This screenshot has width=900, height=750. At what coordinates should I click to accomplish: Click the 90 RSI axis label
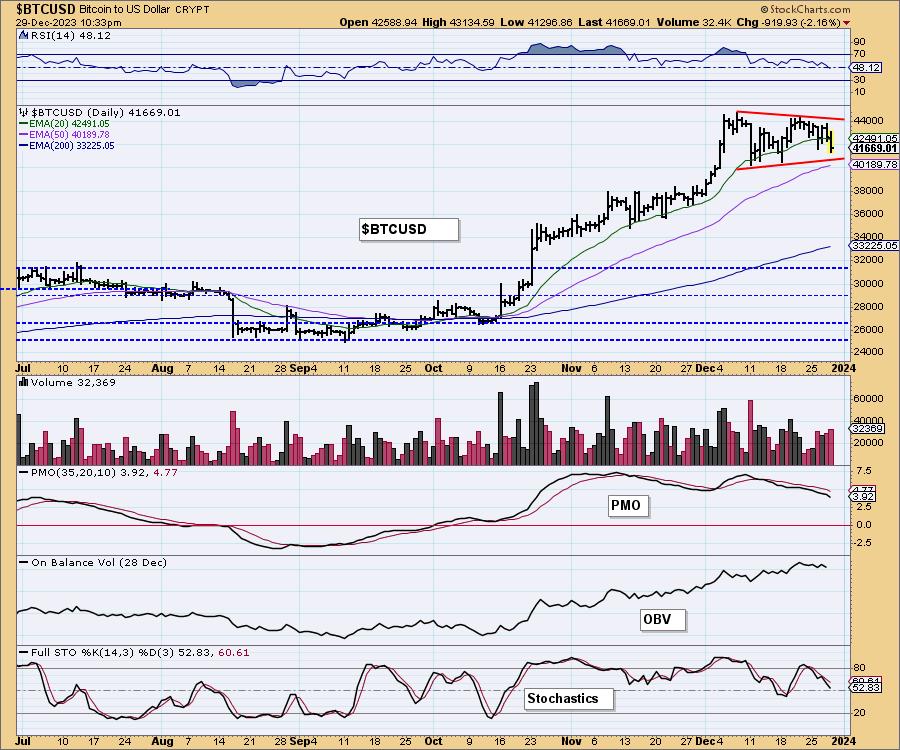(x=860, y=41)
